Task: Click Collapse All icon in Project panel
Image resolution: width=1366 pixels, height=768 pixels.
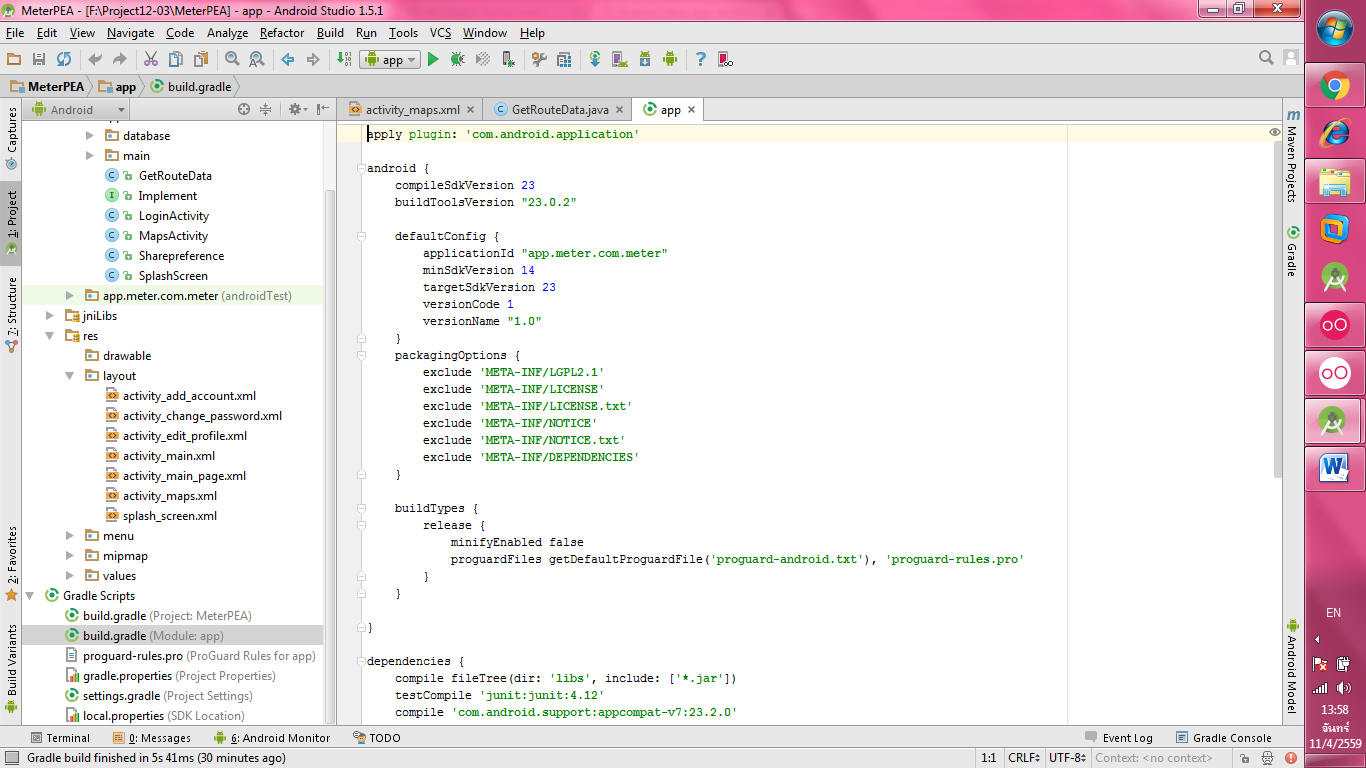Action: (266, 110)
